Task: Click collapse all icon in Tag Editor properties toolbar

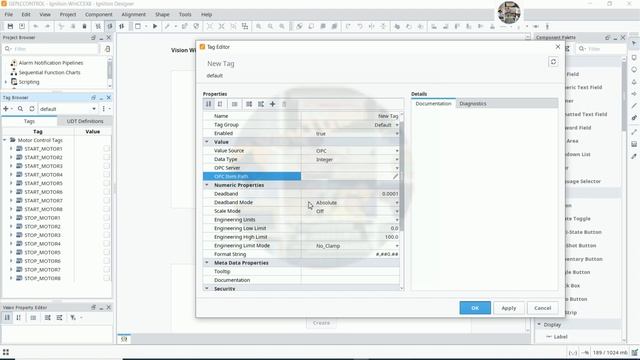Action: [x=260, y=104]
